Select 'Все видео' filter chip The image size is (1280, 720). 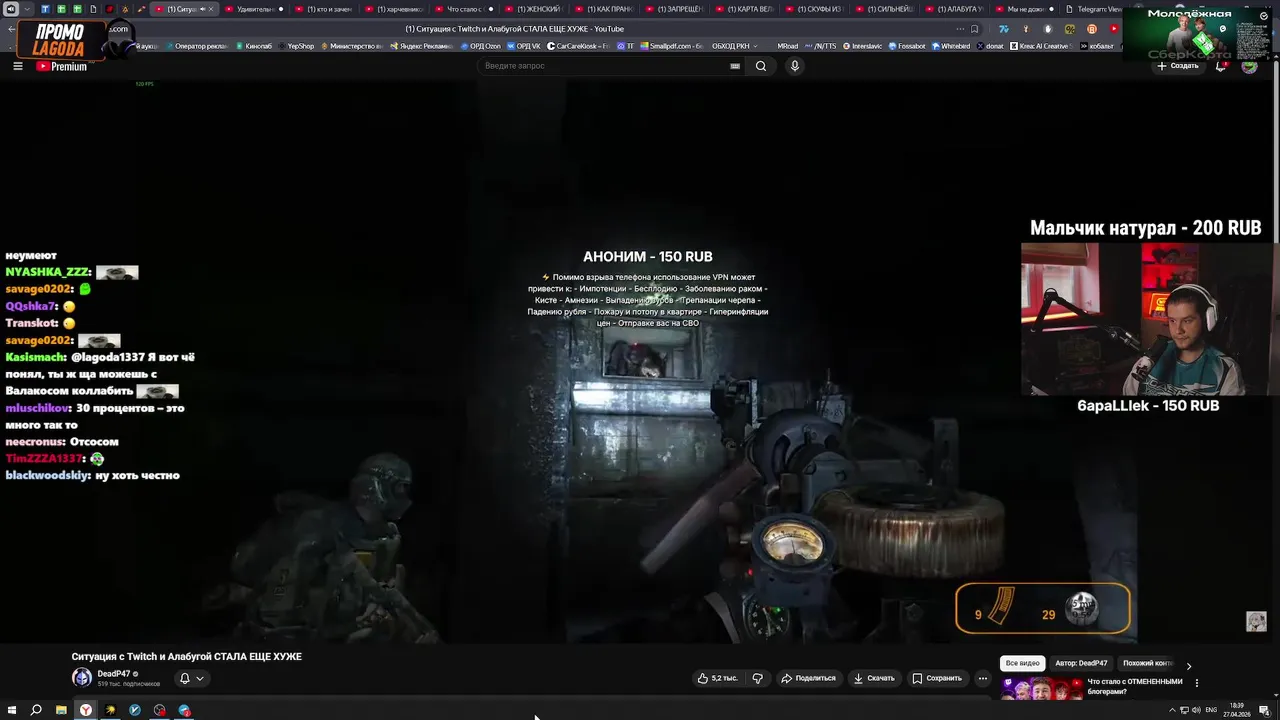1023,663
